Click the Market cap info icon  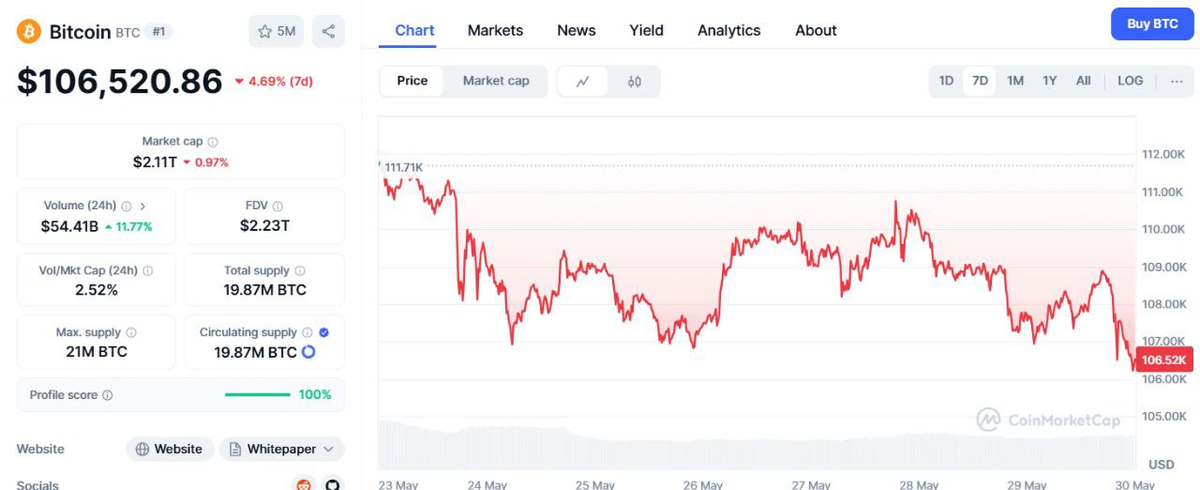click(213, 142)
